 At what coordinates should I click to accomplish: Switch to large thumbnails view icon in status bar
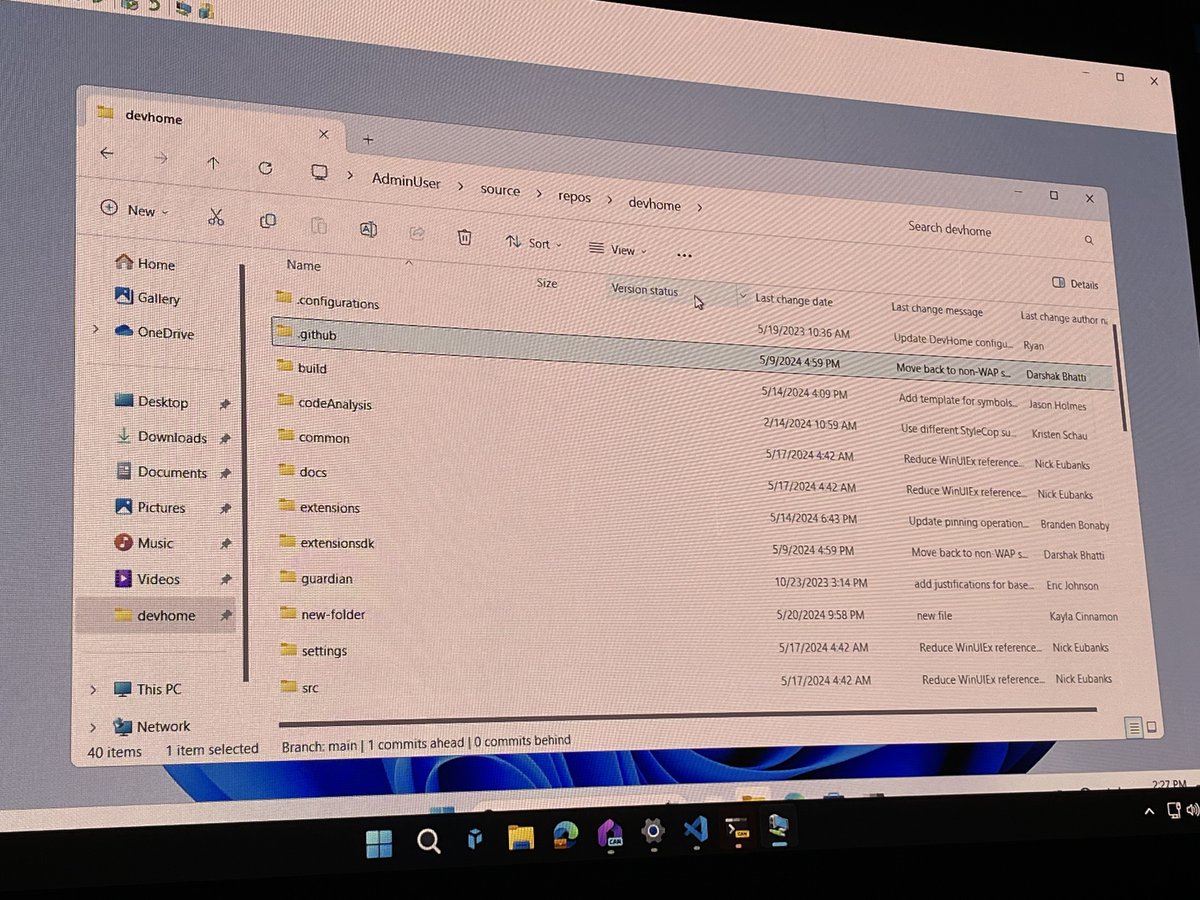point(1151,727)
